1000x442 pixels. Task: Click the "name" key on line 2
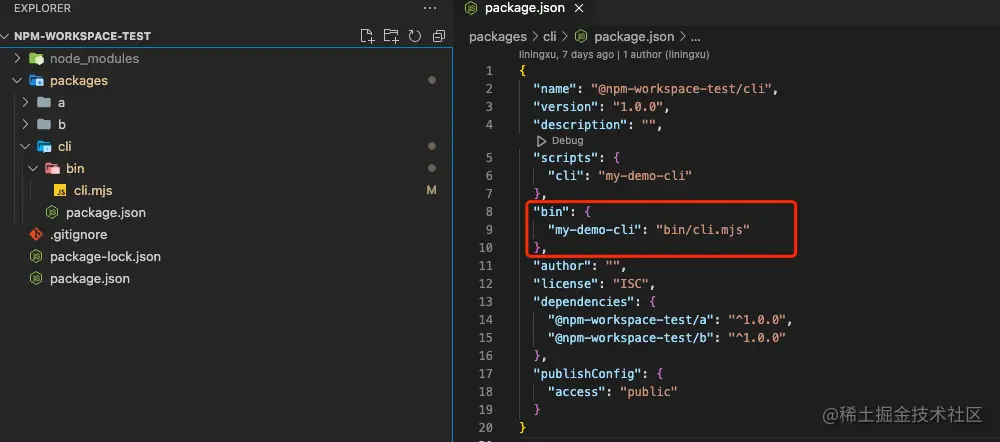553,89
